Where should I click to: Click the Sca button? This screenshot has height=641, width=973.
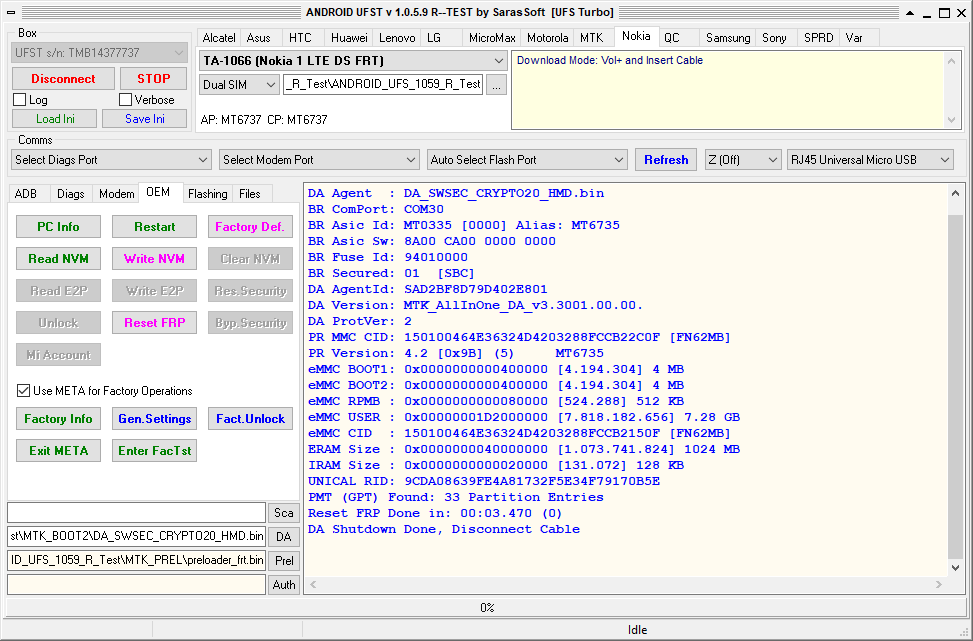click(284, 513)
